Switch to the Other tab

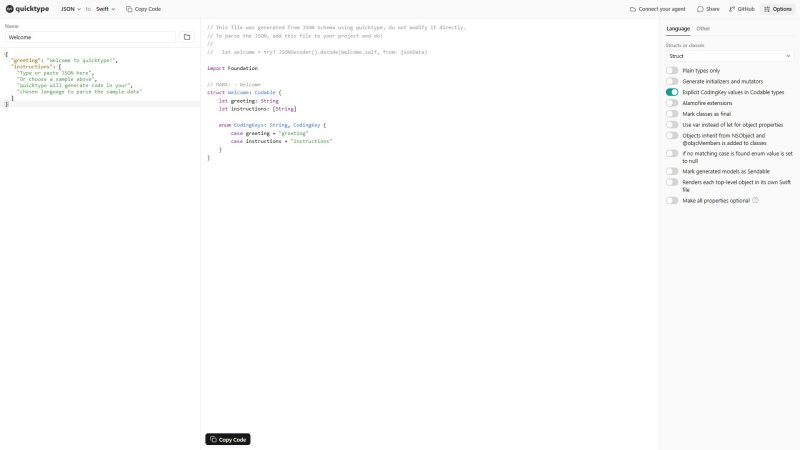(703, 29)
